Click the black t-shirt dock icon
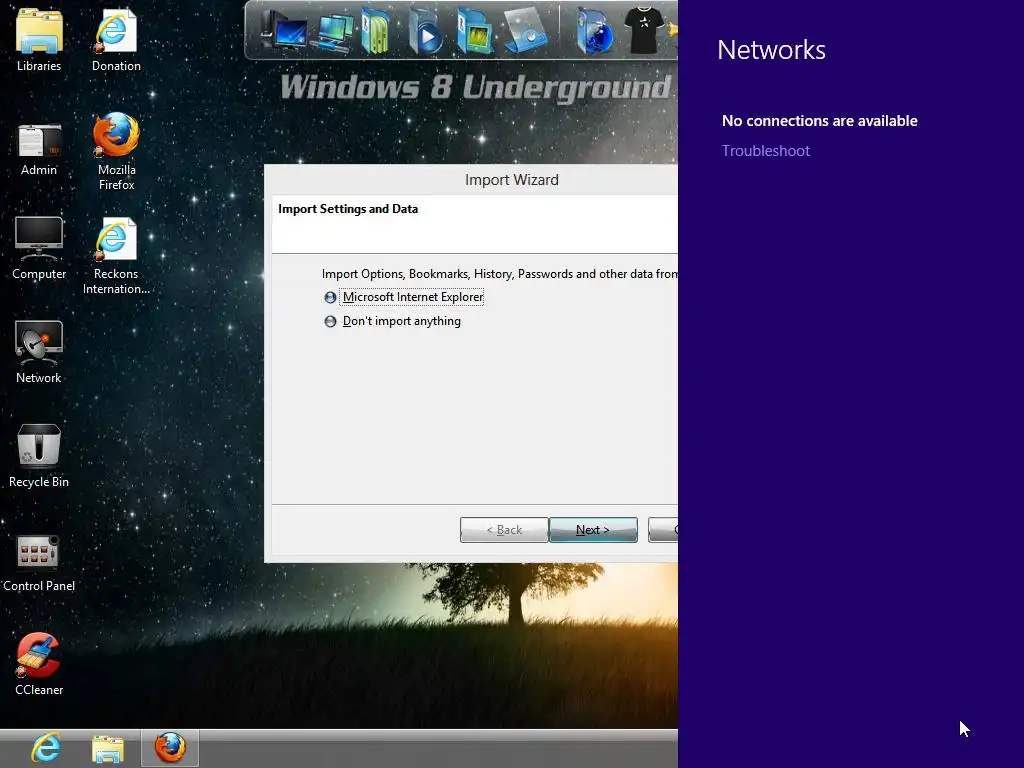Viewport: 1024px width, 768px height. pos(644,29)
